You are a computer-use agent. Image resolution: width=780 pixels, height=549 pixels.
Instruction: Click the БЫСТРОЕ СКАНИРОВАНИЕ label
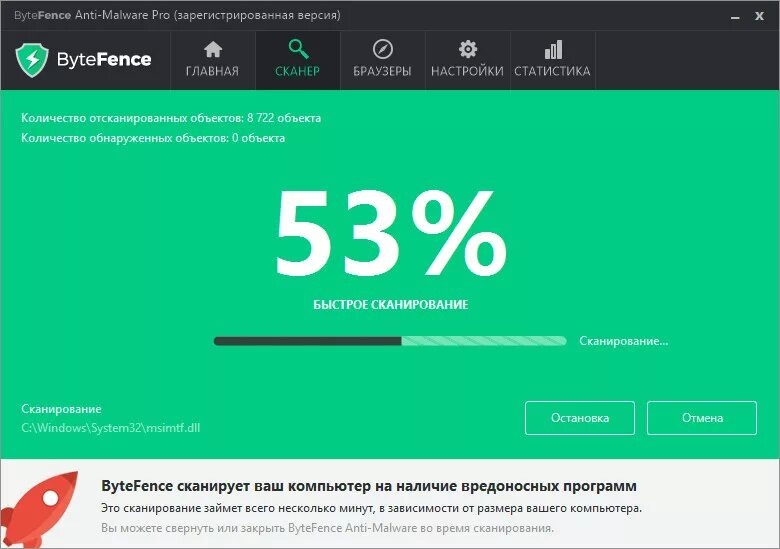(390, 304)
